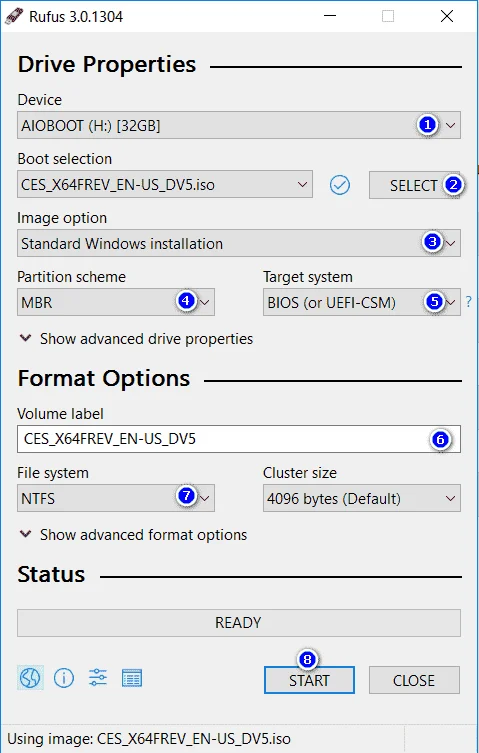Click the Device label

pos(40,100)
